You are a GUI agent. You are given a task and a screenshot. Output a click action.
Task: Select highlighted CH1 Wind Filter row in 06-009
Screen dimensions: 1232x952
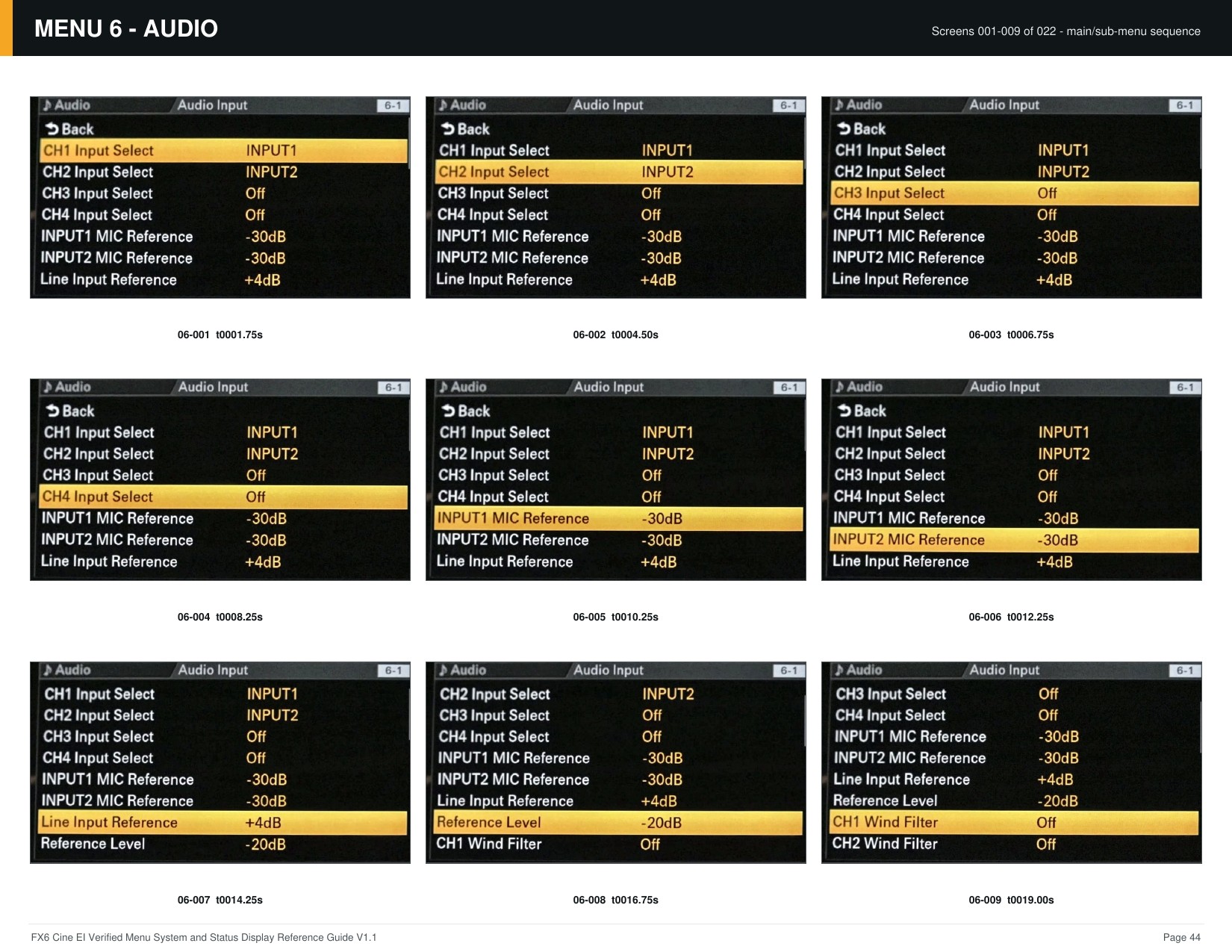click(1015, 823)
